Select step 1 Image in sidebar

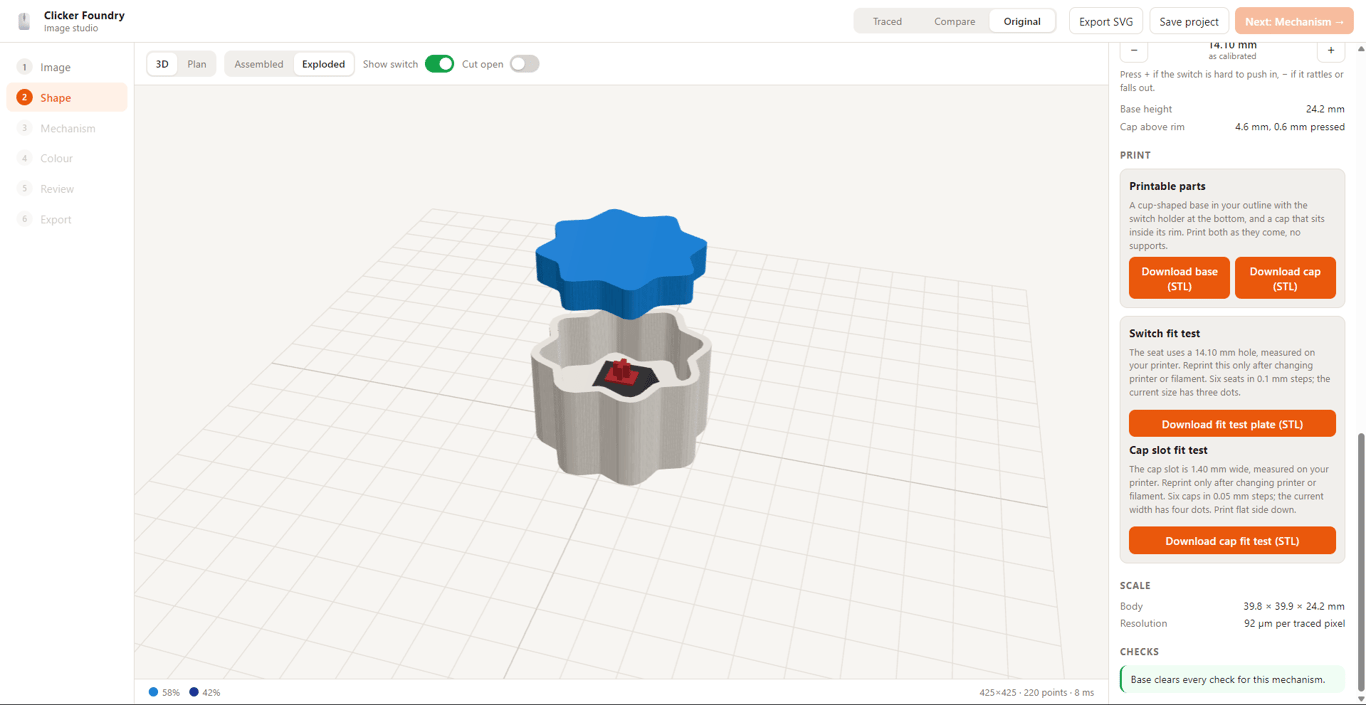point(67,67)
